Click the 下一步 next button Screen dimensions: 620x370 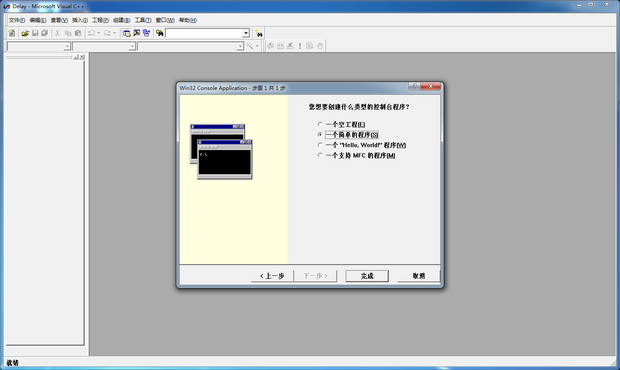(x=315, y=276)
